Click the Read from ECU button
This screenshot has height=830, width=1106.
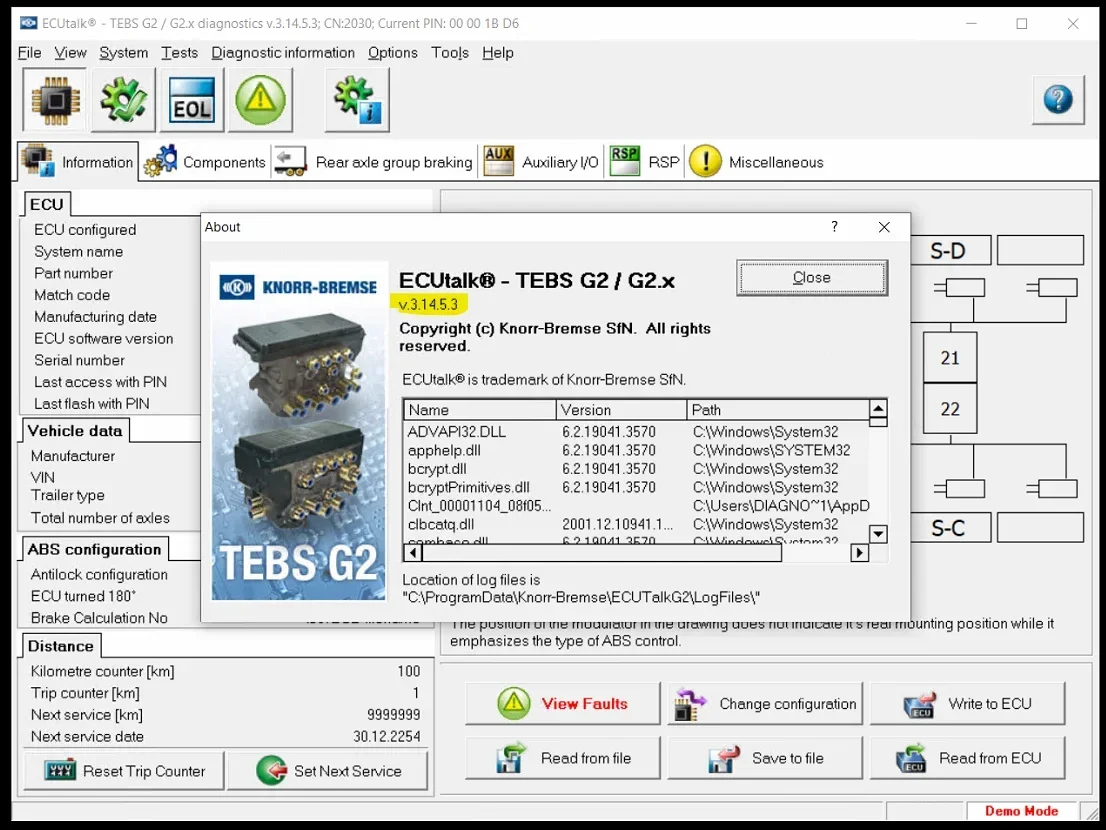[968, 758]
